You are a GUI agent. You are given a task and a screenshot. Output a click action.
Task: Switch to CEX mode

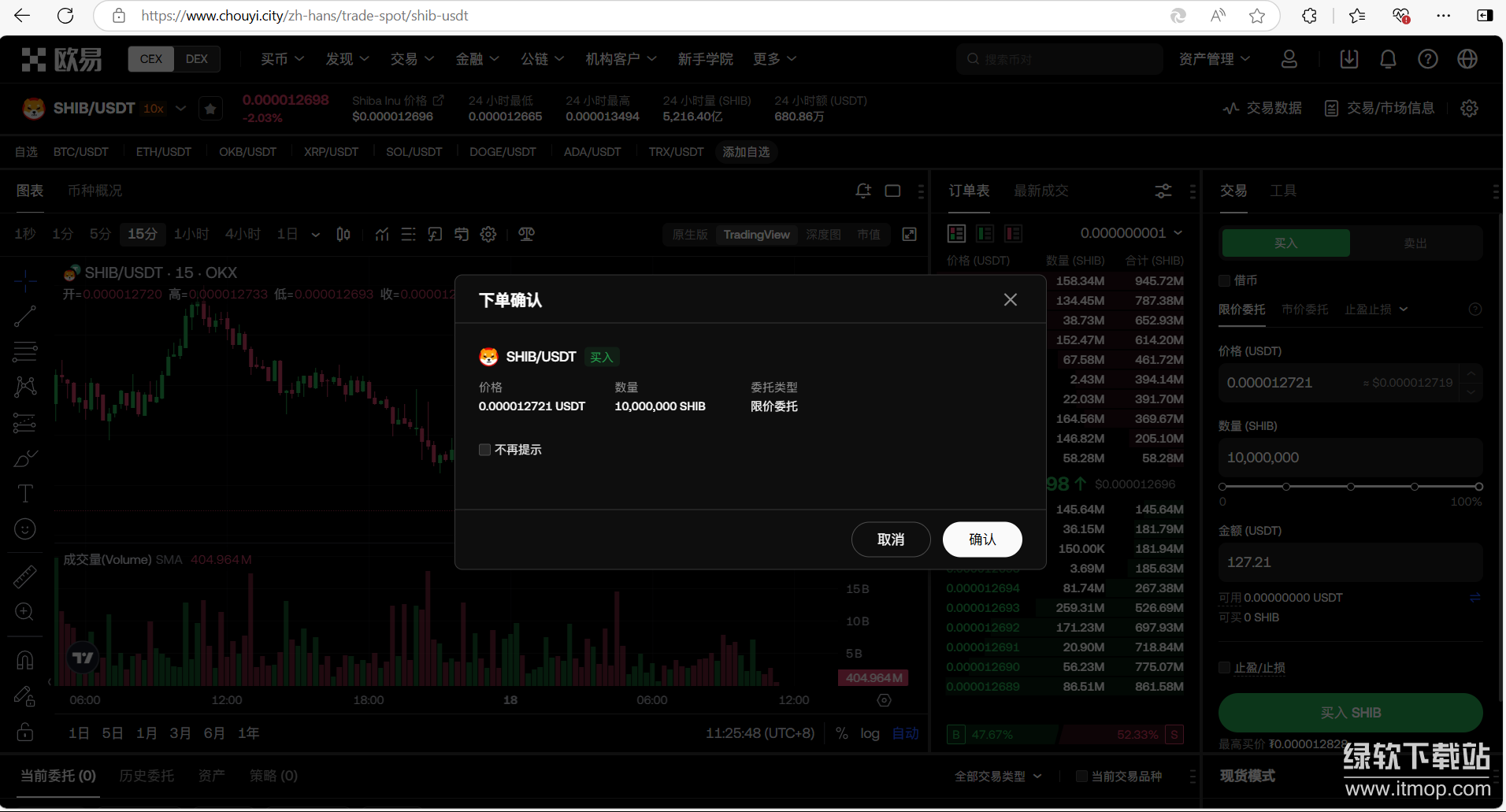150,59
